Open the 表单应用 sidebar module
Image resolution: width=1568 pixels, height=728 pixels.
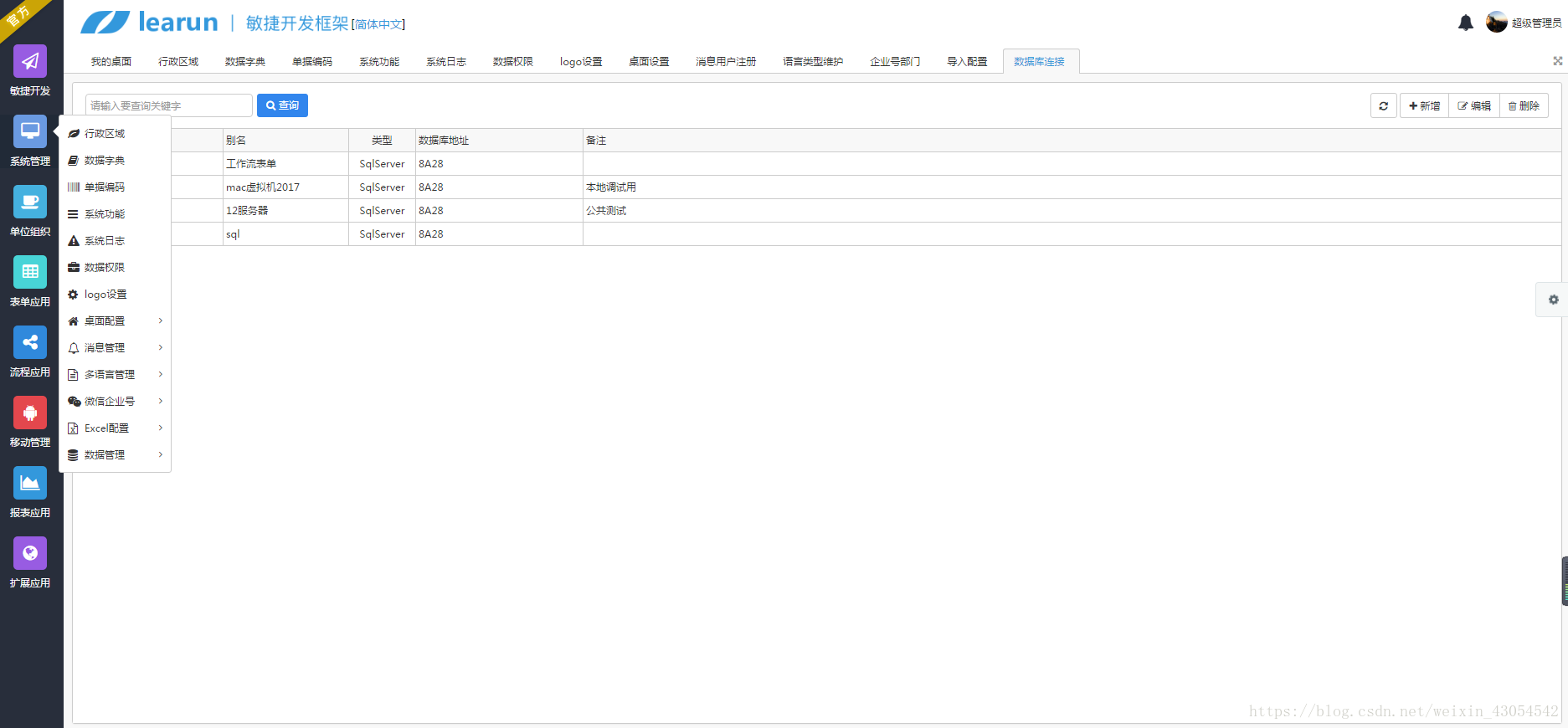tap(30, 282)
